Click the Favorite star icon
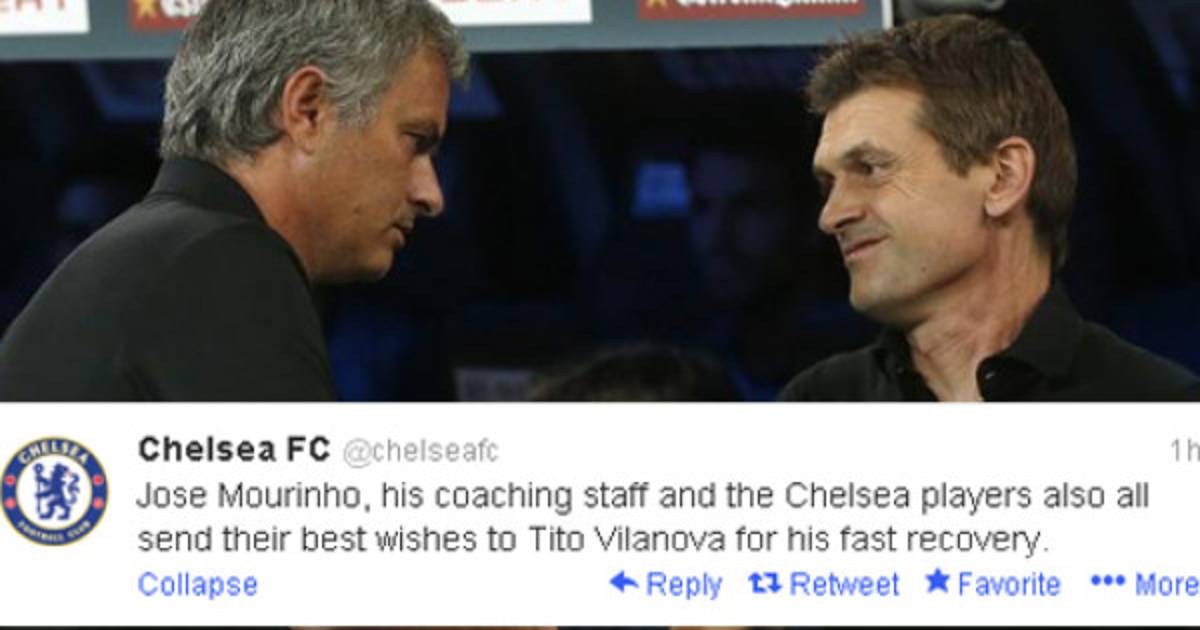 [x=937, y=581]
